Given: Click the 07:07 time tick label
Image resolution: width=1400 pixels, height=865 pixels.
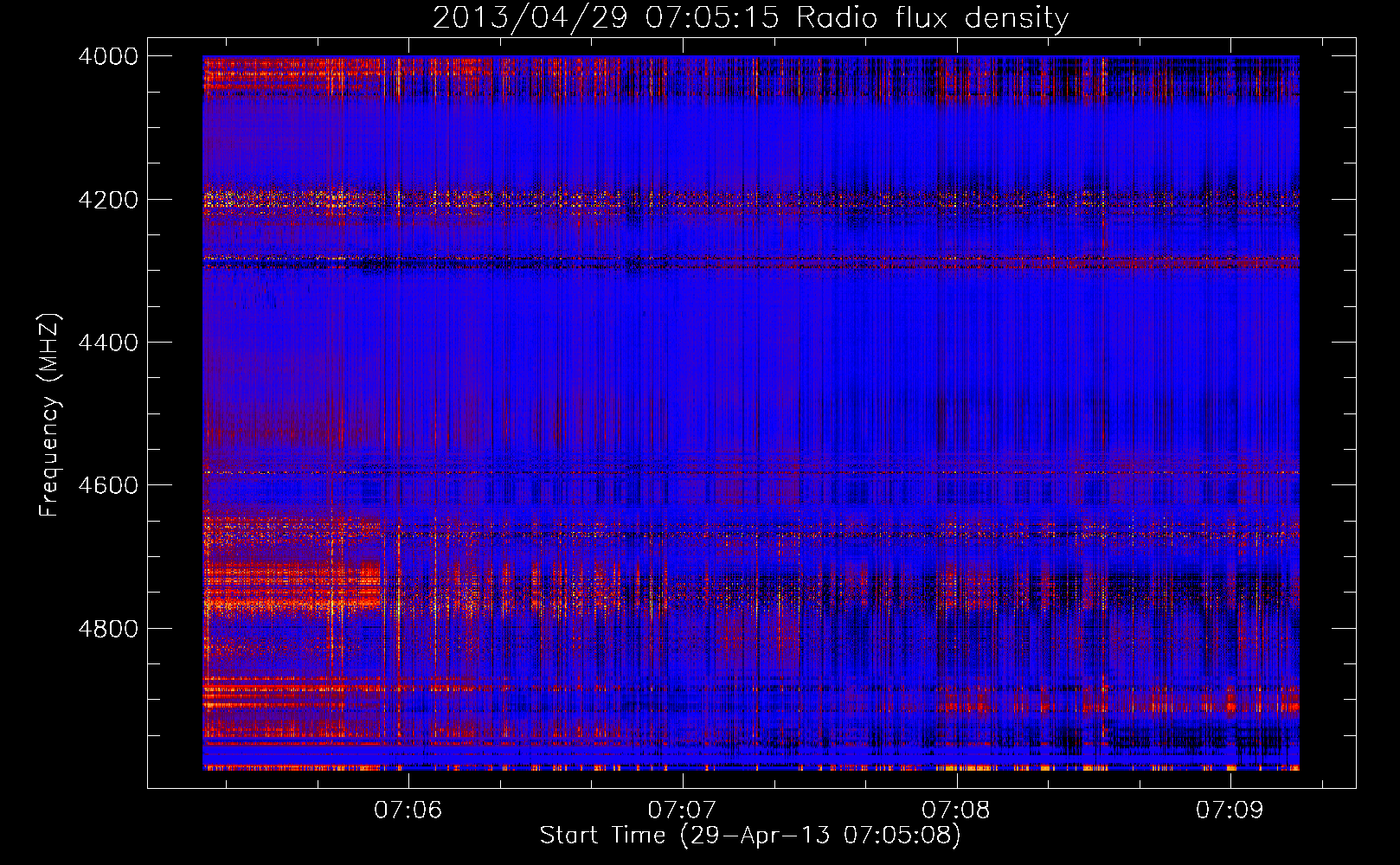Looking at the screenshot, I should click(x=682, y=810).
